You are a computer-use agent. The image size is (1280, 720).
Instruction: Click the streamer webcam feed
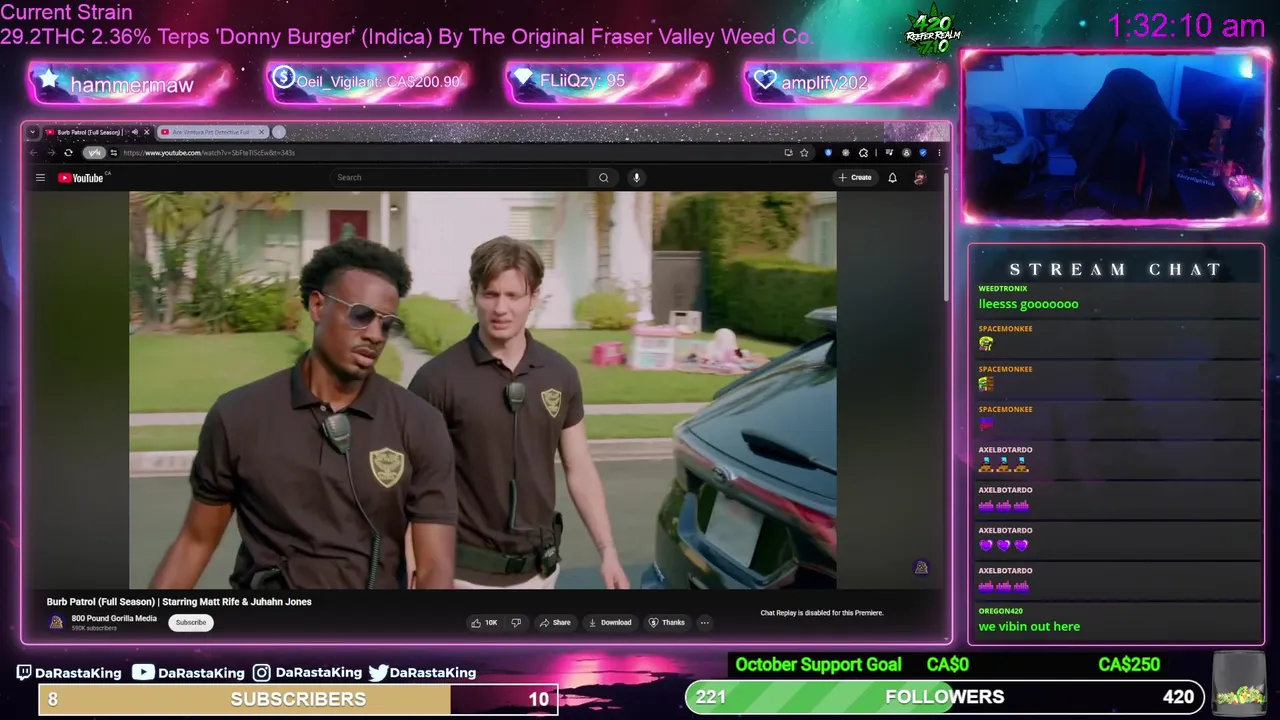click(1115, 137)
